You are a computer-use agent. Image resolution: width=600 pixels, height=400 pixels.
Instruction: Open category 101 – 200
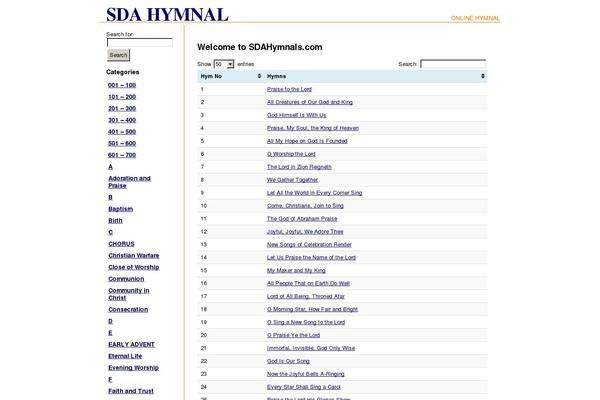(122, 97)
